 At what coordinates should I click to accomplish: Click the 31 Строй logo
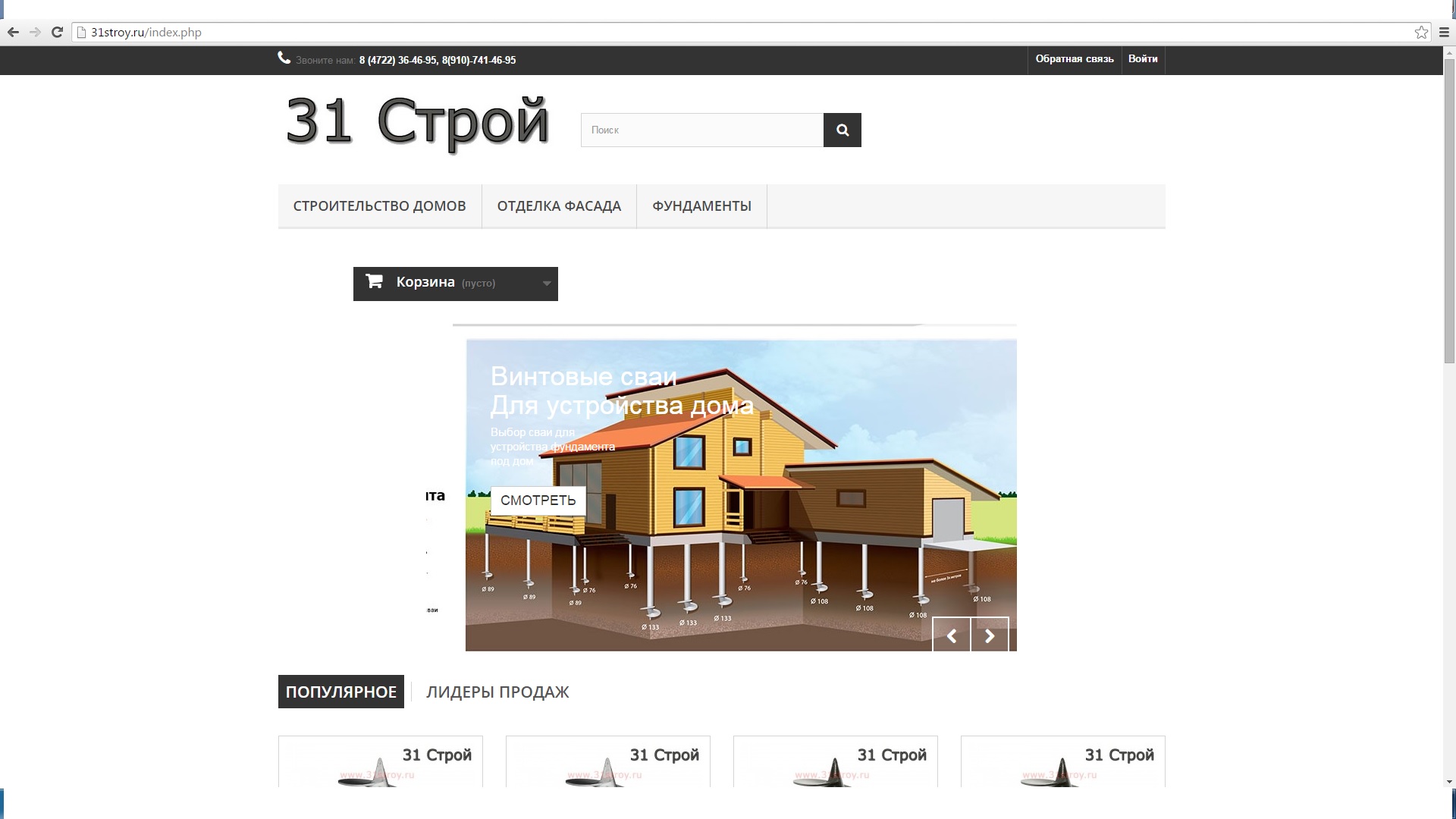(417, 121)
